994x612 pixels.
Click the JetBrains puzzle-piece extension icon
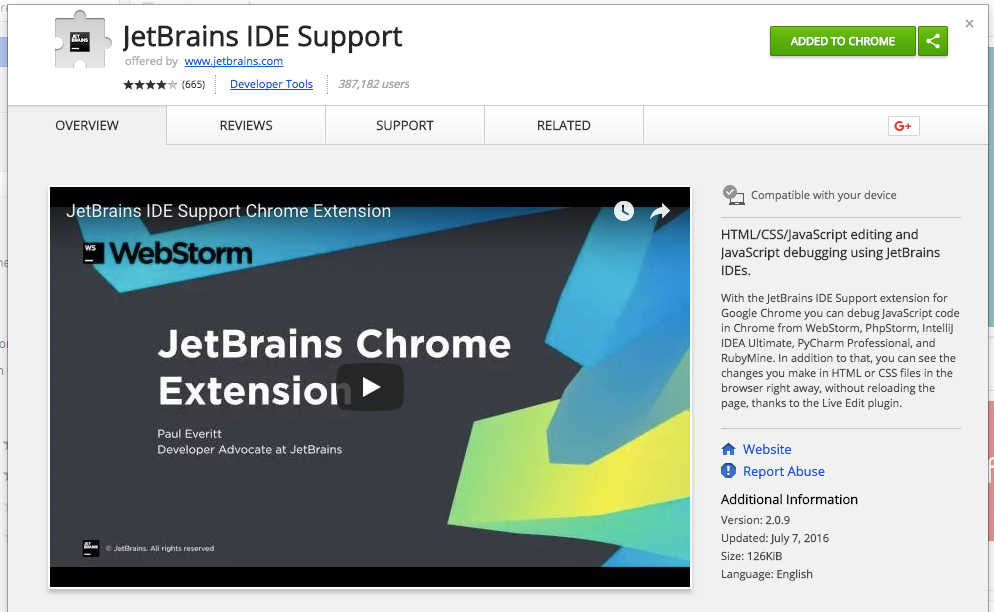coord(82,40)
